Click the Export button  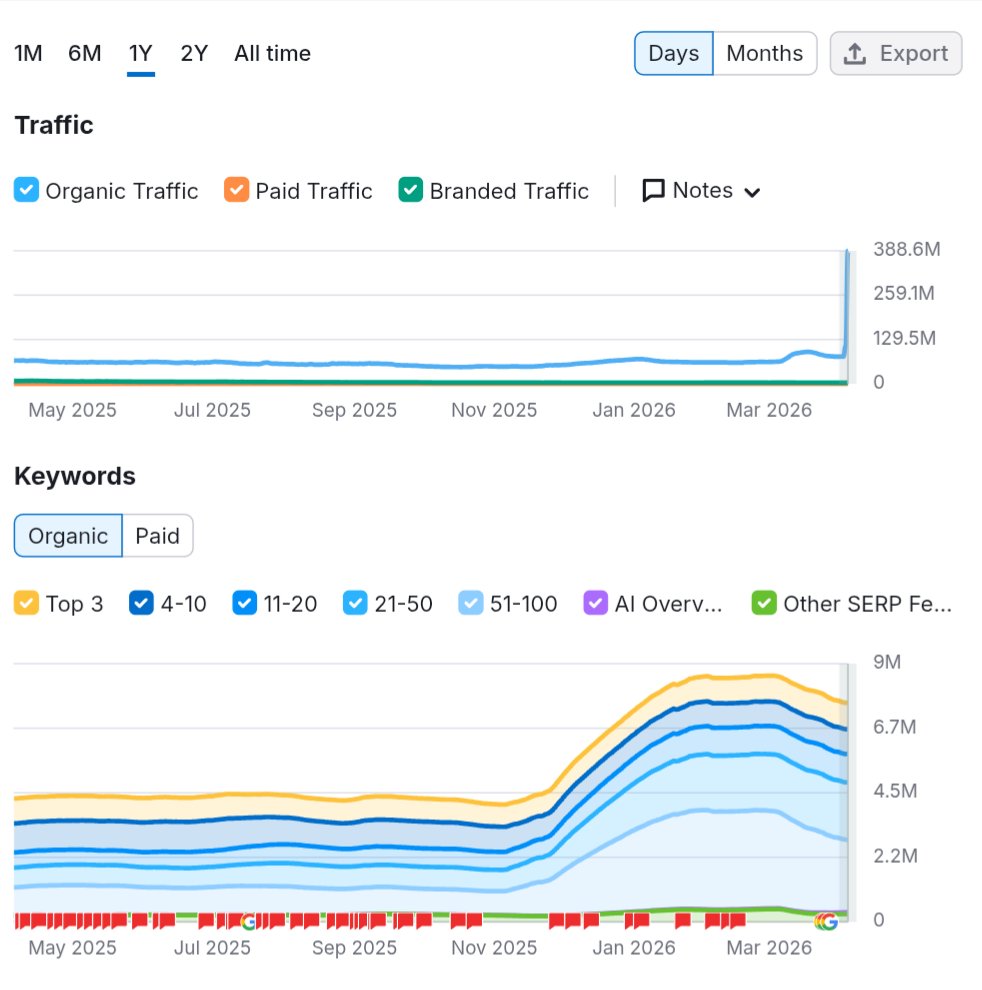pyautogui.click(x=895, y=54)
